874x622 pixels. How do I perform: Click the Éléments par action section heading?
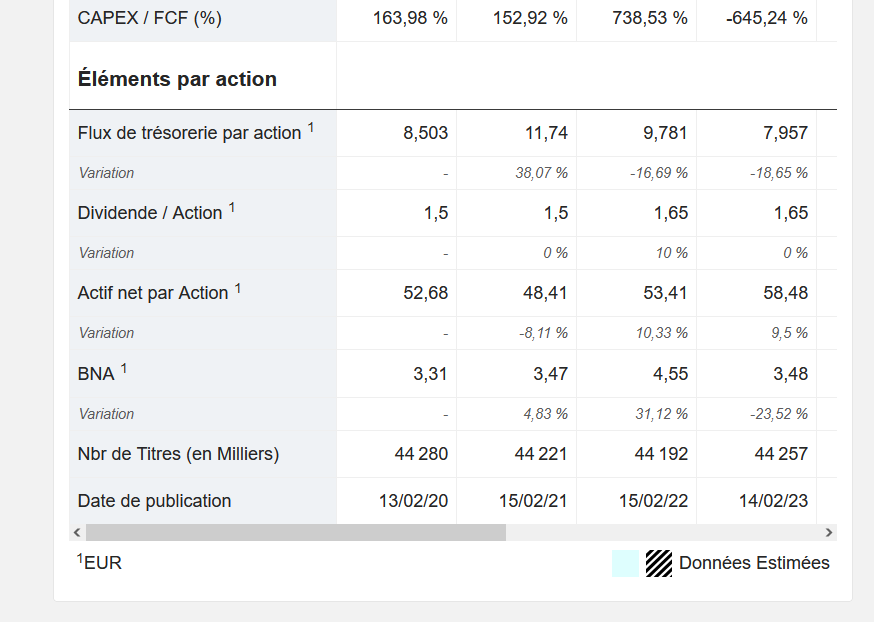177,79
